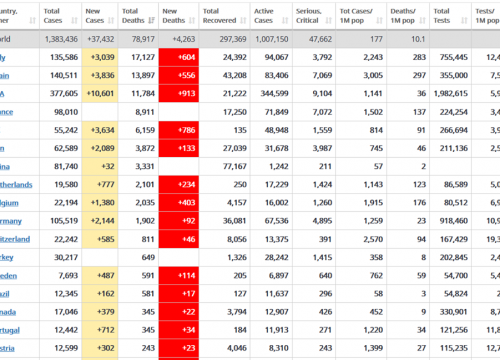Sort by Deaths/1M pop arrow icon
This screenshot has height=360, width=500.
click(422, 21)
